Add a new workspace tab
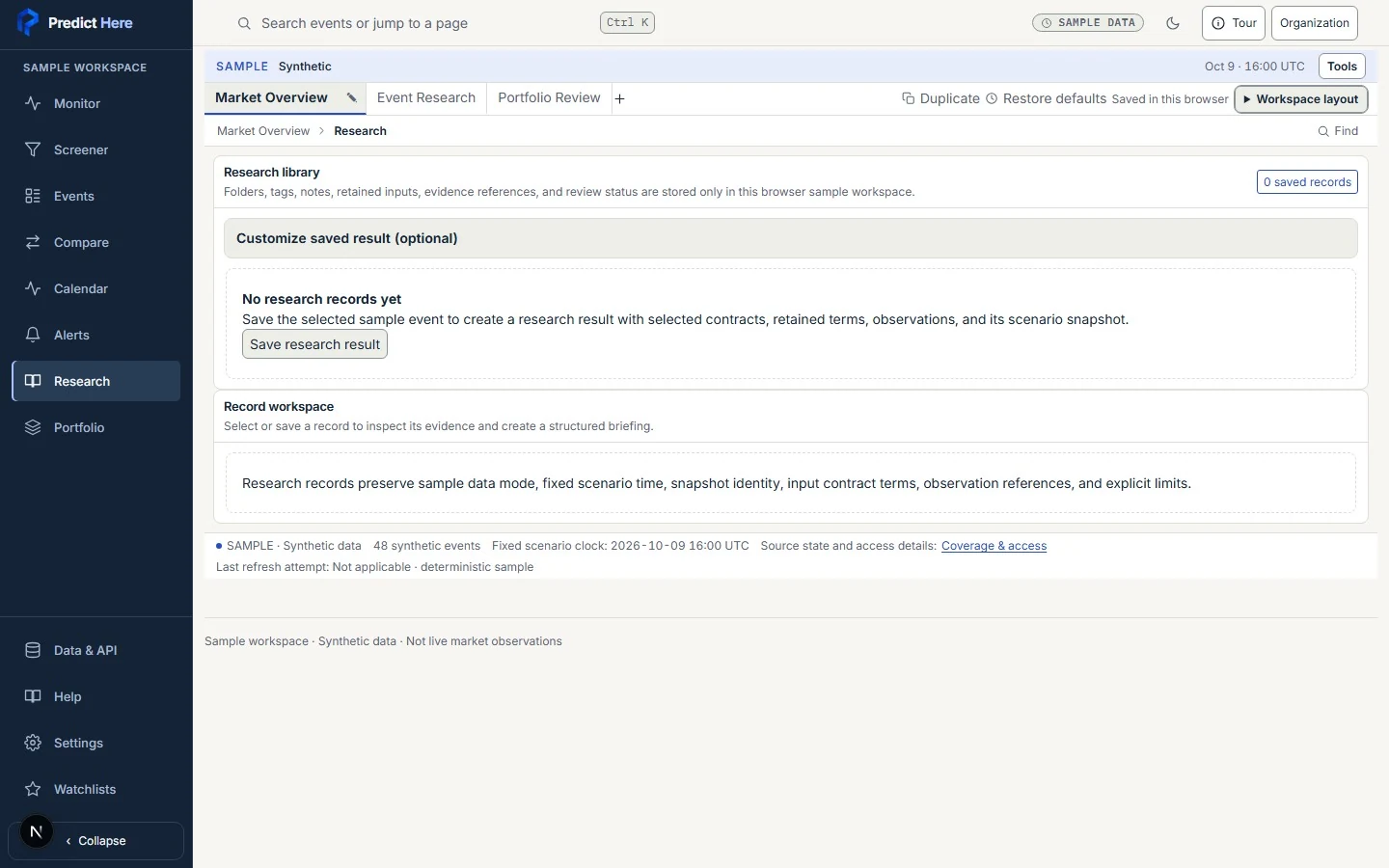1389x868 pixels. 620,98
